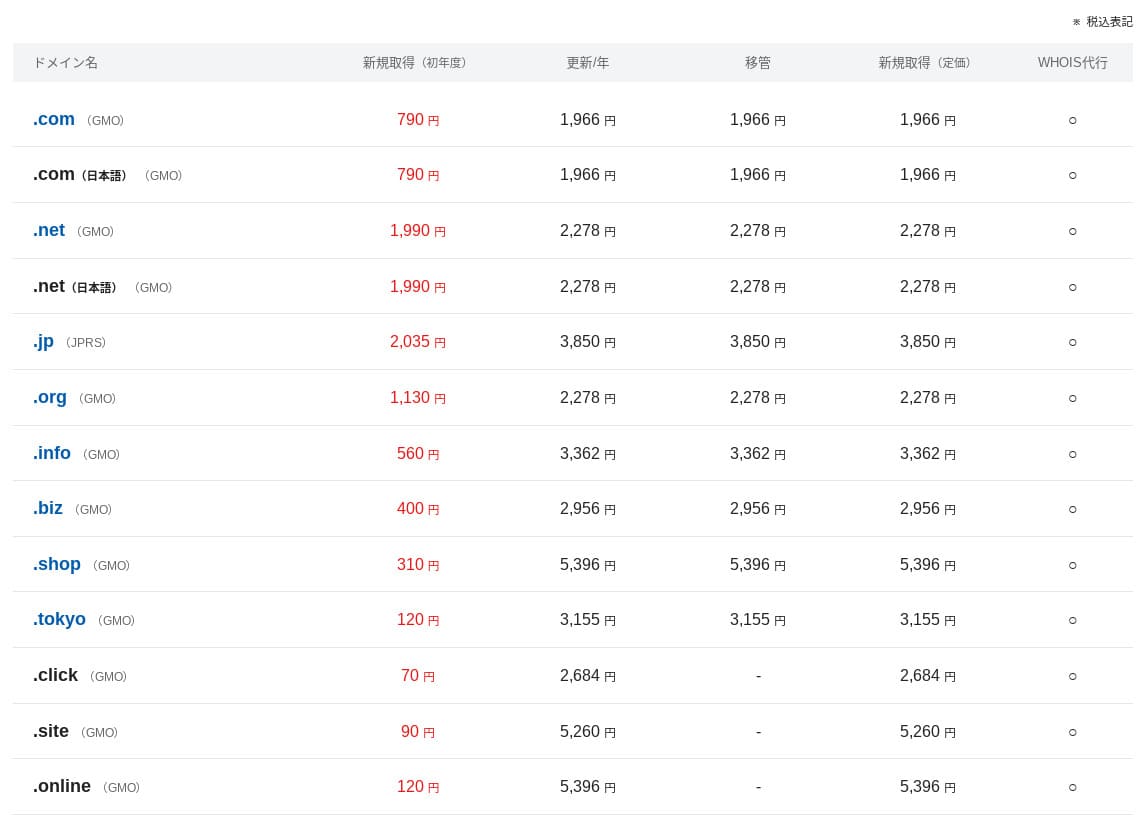Click the 移管 column header

(757, 63)
